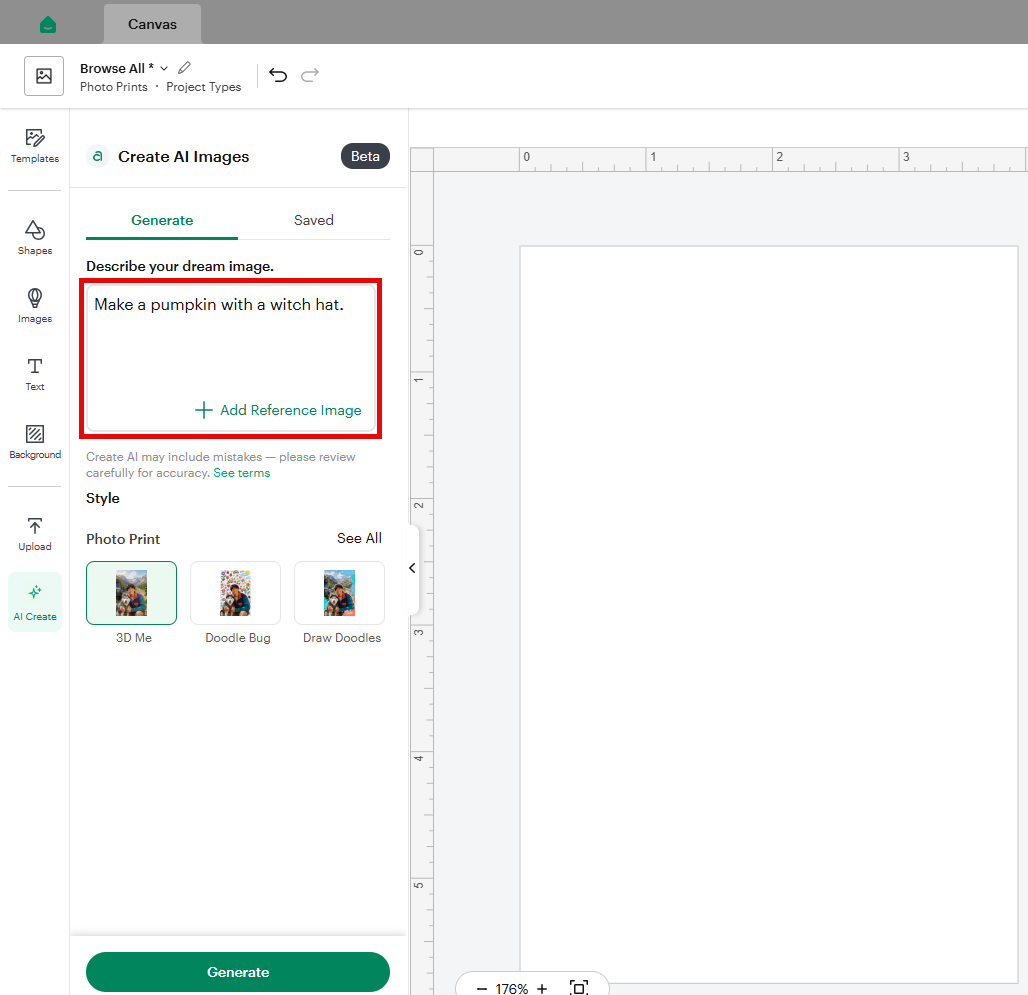
Task: Click the Beta badge
Action: tap(365, 156)
